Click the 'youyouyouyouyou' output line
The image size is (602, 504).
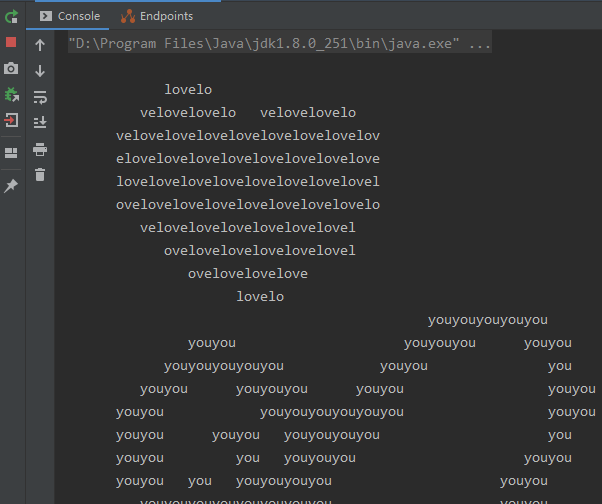coord(487,320)
